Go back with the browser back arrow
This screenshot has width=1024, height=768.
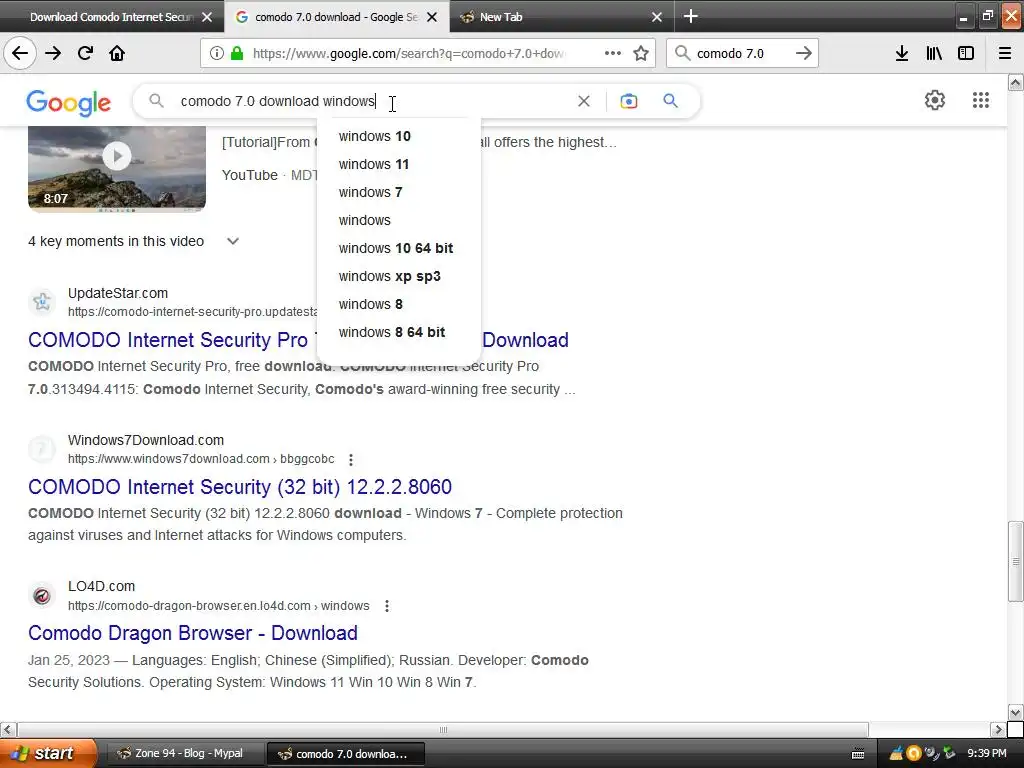click(20, 53)
